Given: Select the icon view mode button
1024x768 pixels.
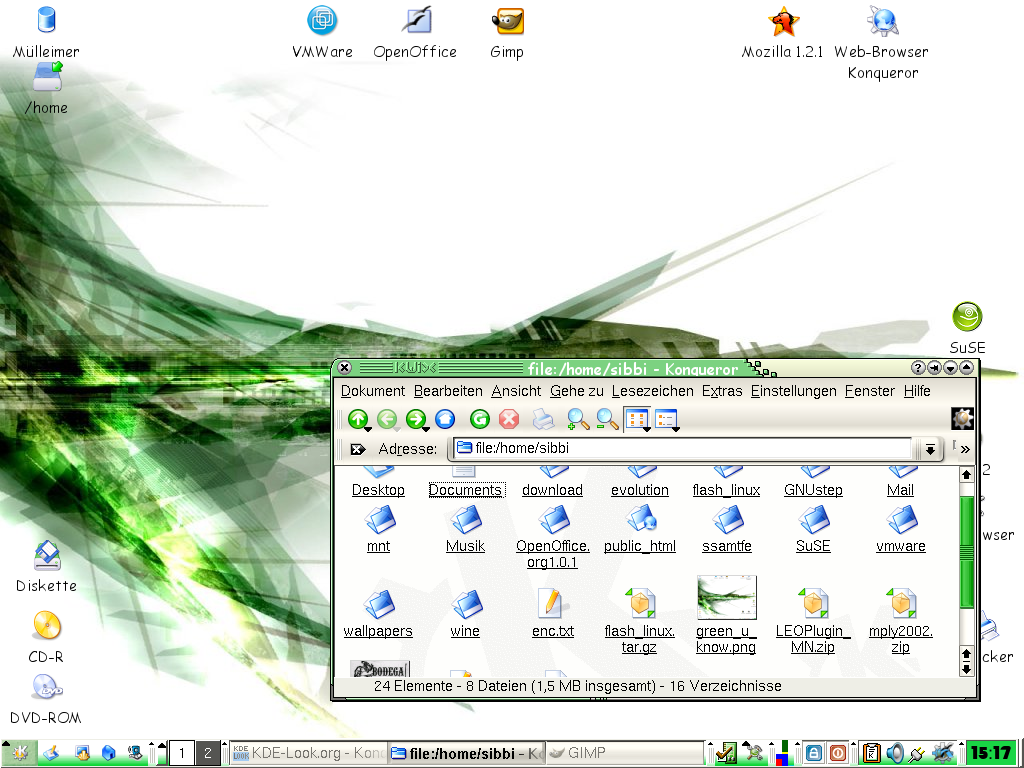Looking at the screenshot, I should [637, 419].
